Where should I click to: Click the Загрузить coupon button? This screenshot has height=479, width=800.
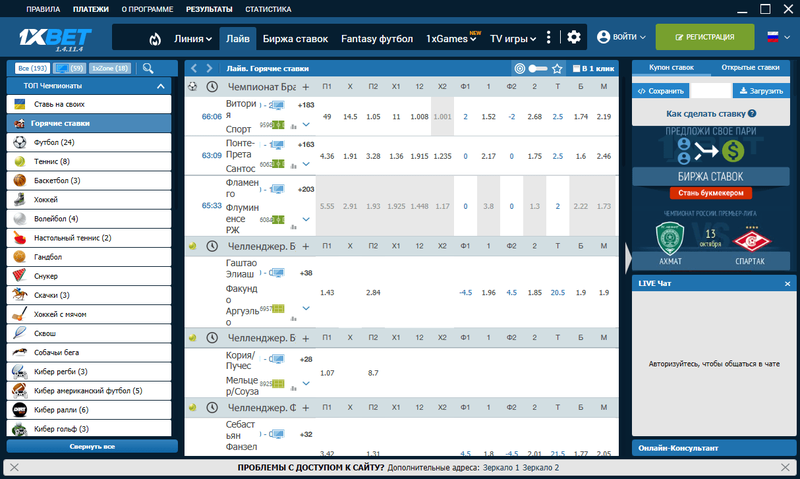tap(761, 91)
